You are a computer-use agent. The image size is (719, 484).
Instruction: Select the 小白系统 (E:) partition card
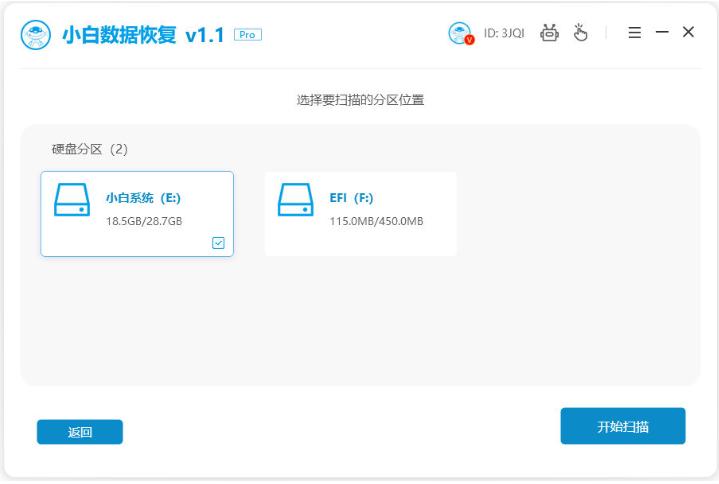pyautogui.click(x=137, y=214)
